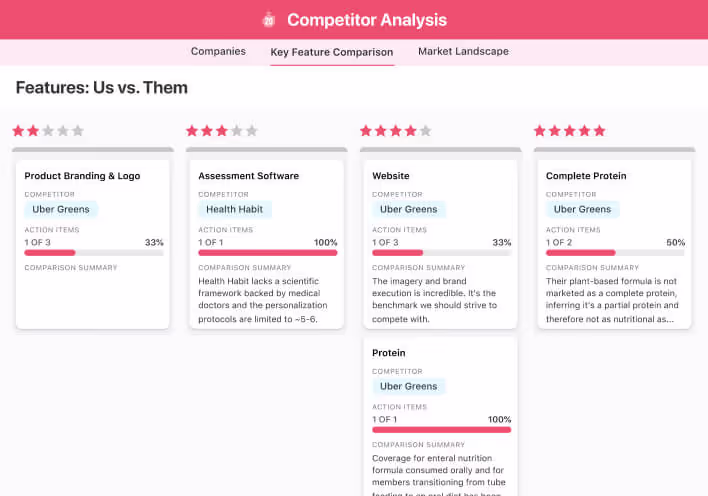
Task: Switch to the Market Landscape tab
Action: (463, 52)
